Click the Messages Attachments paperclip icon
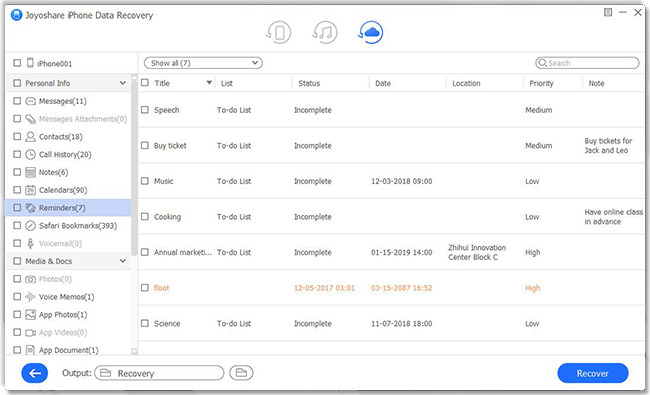Viewport: 650px width, 395px height. [31, 119]
